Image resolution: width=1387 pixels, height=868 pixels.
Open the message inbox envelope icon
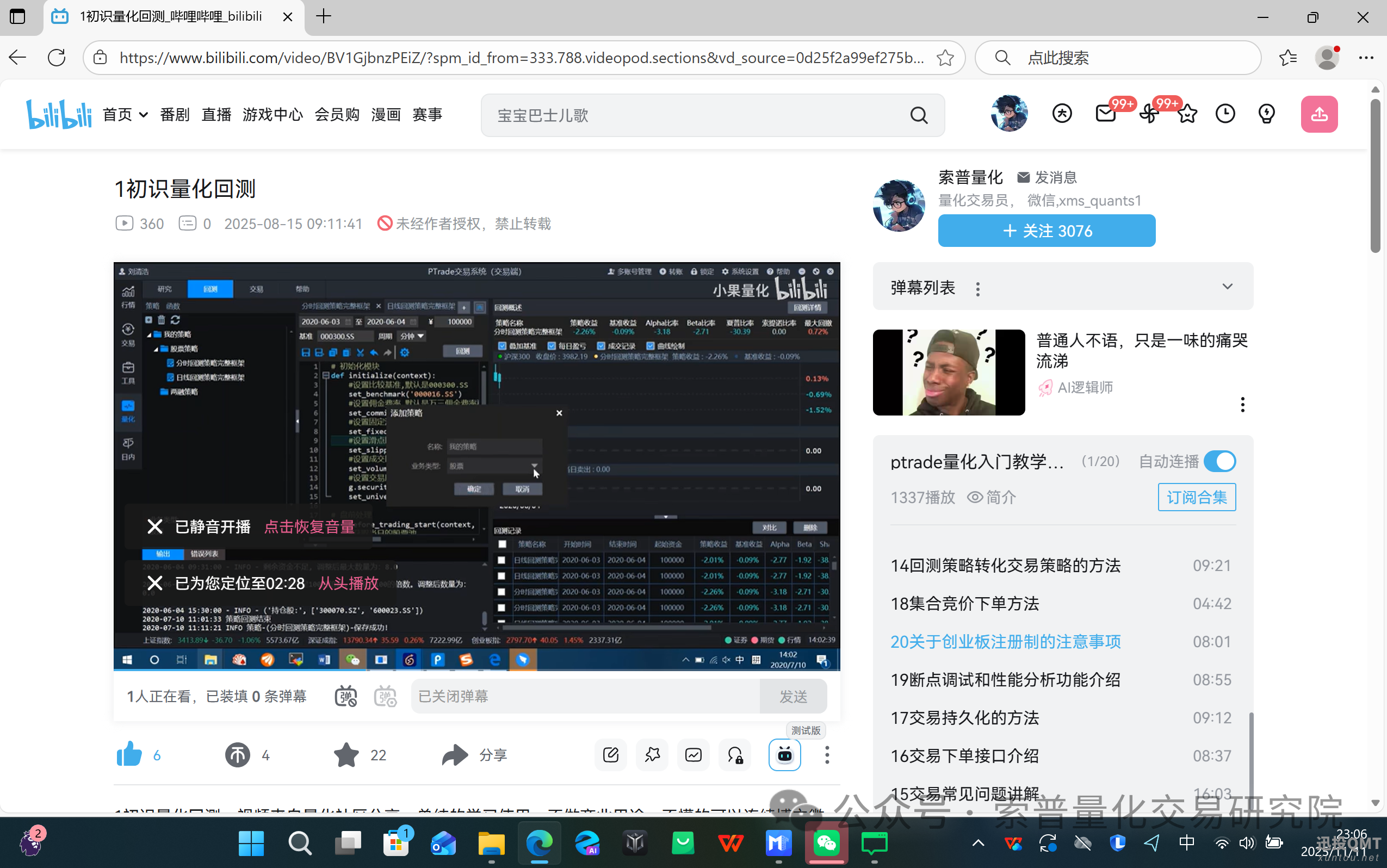[1105, 114]
